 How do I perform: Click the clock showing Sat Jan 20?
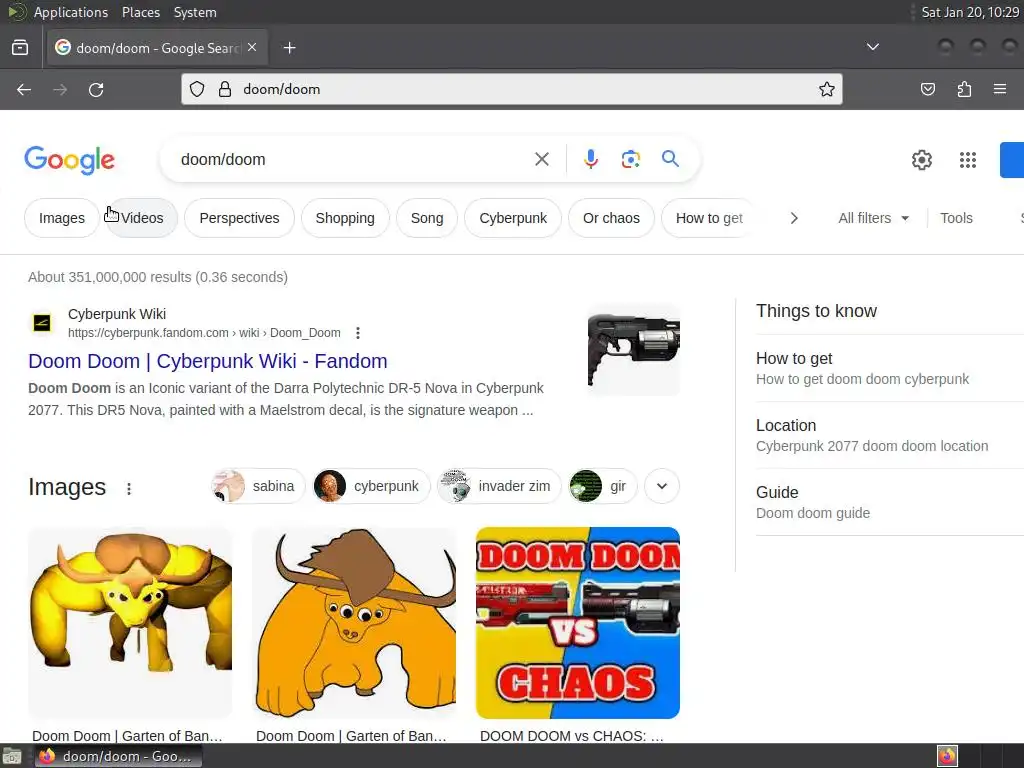click(970, 12)
